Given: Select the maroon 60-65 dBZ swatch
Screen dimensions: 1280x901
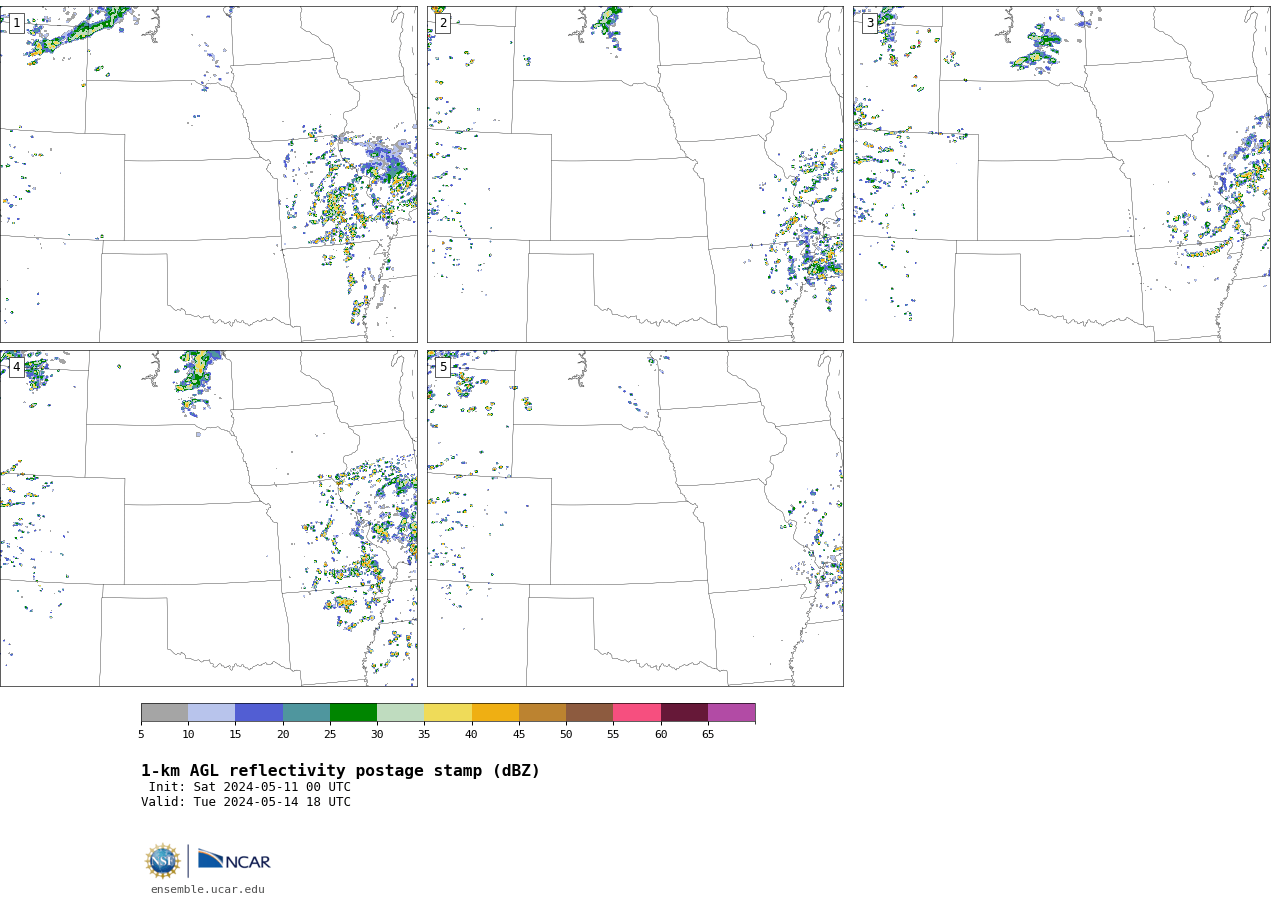Looking at the screenshot, I should [x=684, y=713].
